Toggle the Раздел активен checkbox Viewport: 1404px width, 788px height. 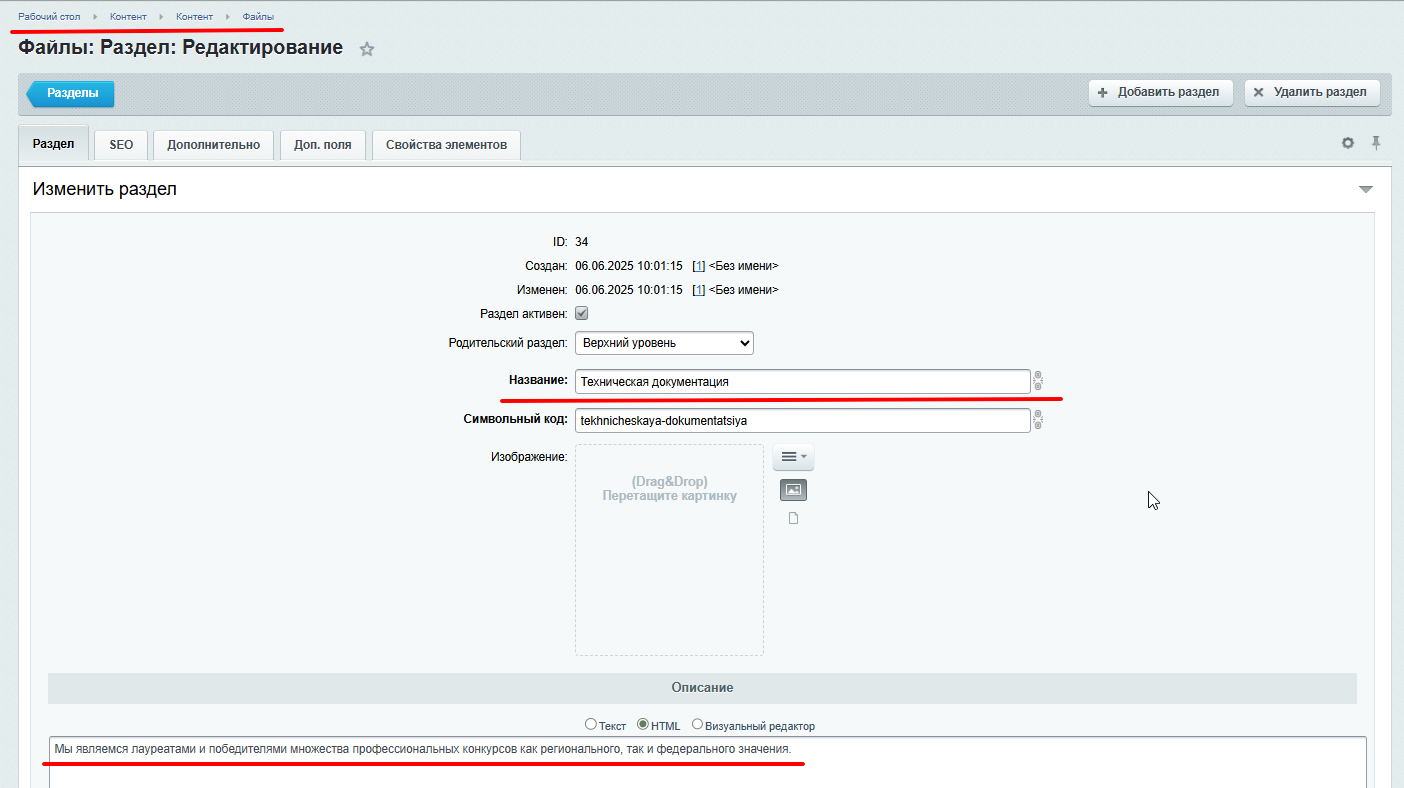[x=582, y=313]
